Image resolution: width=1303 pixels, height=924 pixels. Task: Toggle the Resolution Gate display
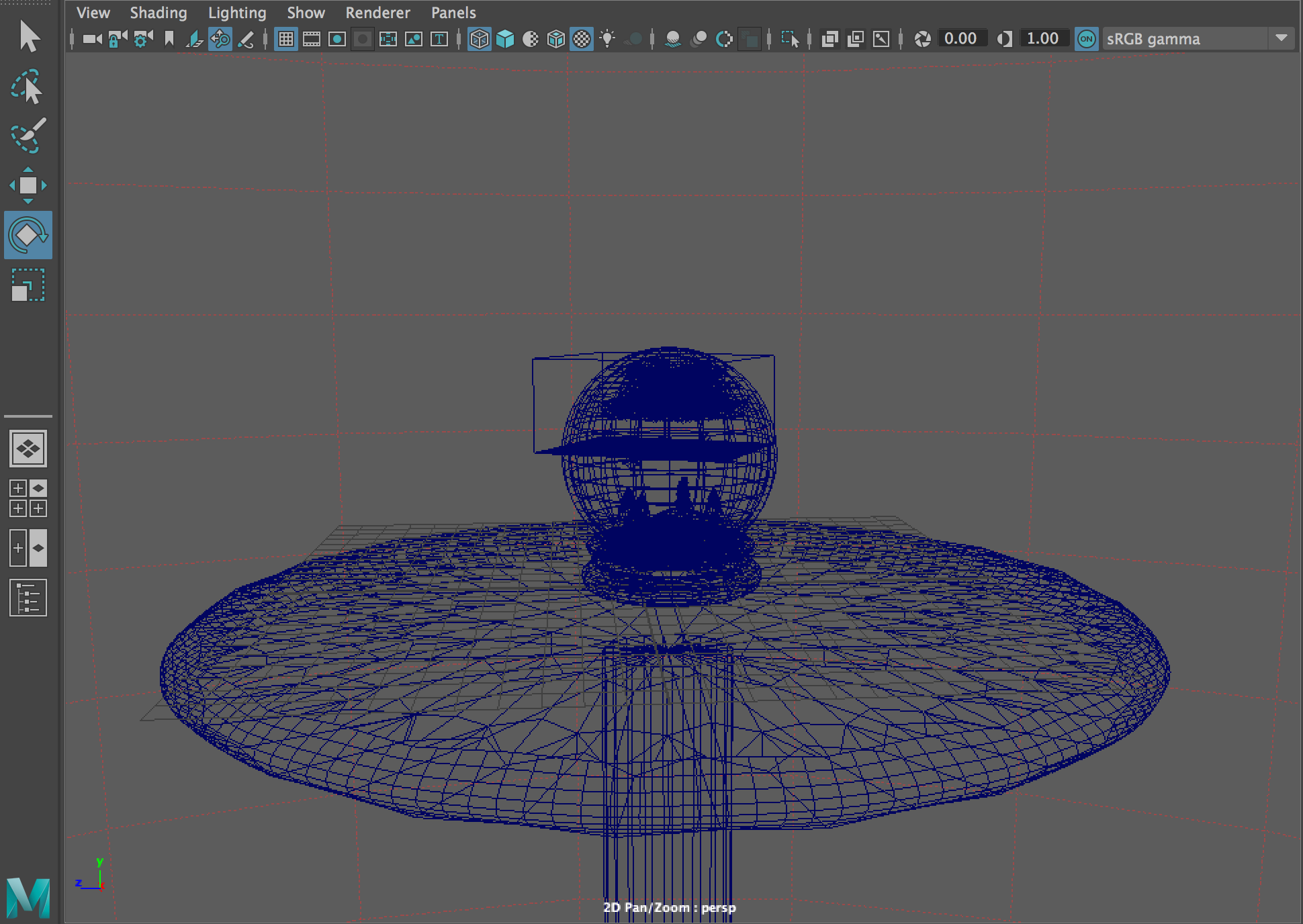[x=337, y=39]
